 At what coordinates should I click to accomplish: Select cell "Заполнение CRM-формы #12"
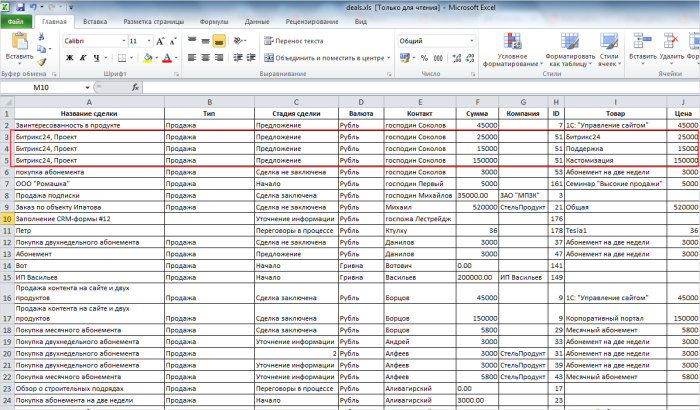tap(89, 219)
